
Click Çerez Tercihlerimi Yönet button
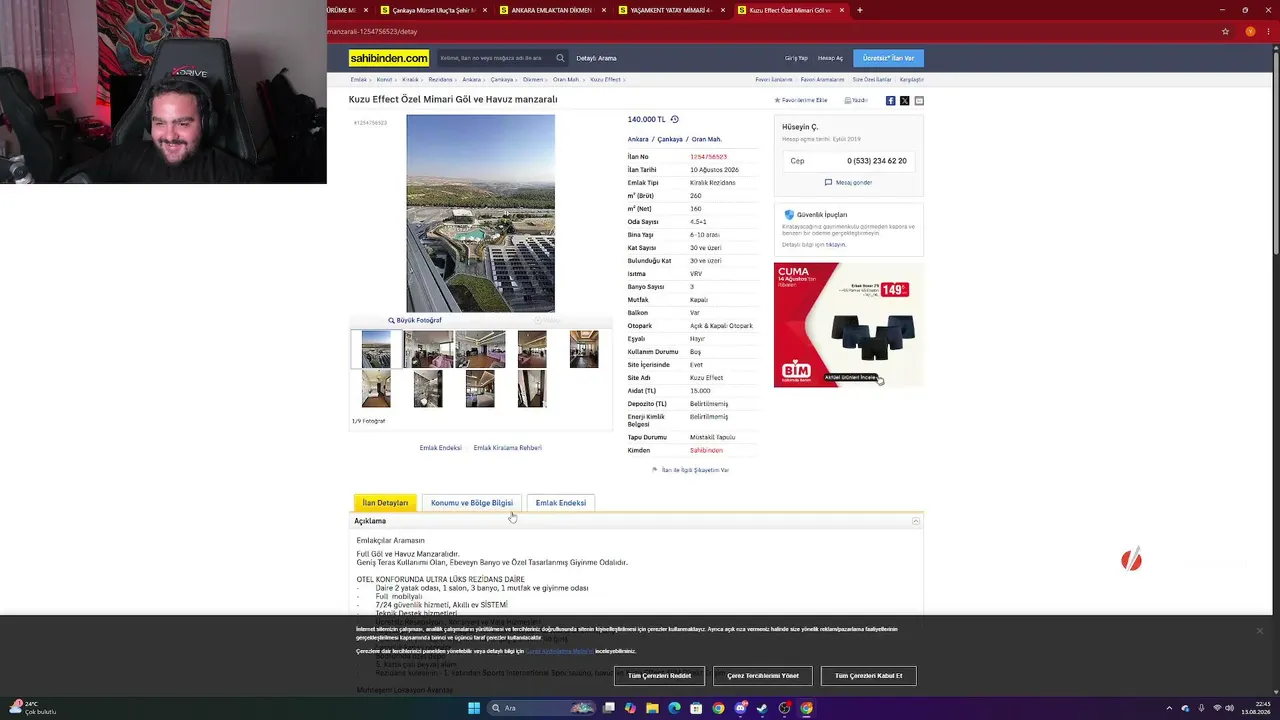coord(763,676)
